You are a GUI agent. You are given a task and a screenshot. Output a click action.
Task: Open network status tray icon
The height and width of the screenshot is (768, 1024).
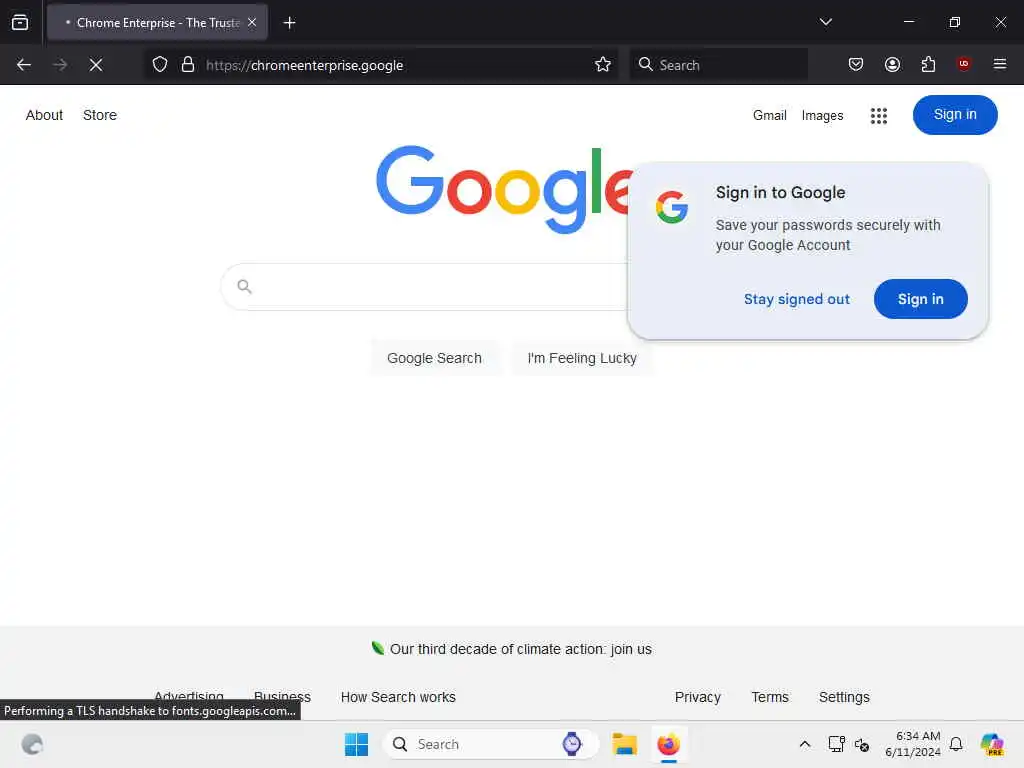[836, 744]
